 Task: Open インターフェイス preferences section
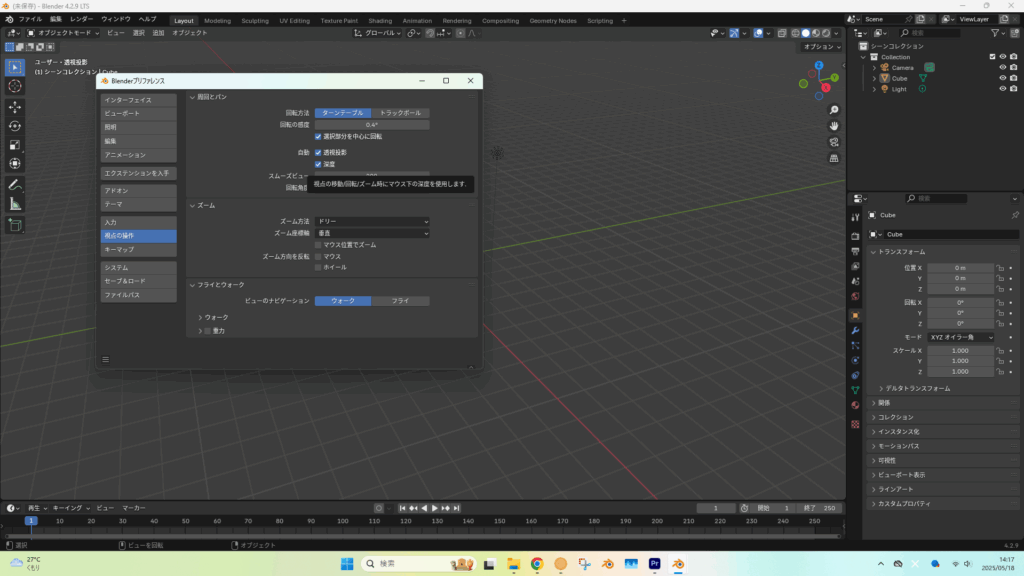pyautogui.click(x=138, y=100)
